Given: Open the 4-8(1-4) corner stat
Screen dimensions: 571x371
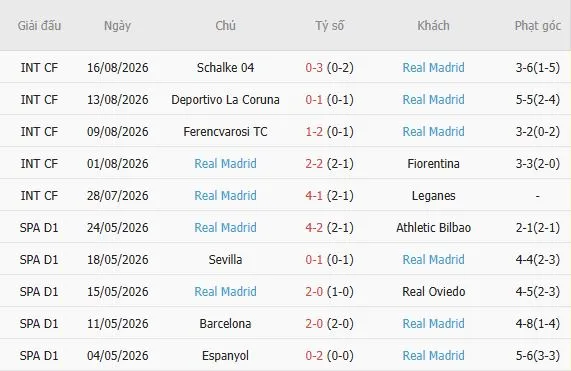Looking at the screenshot, I should pos(537,324).
